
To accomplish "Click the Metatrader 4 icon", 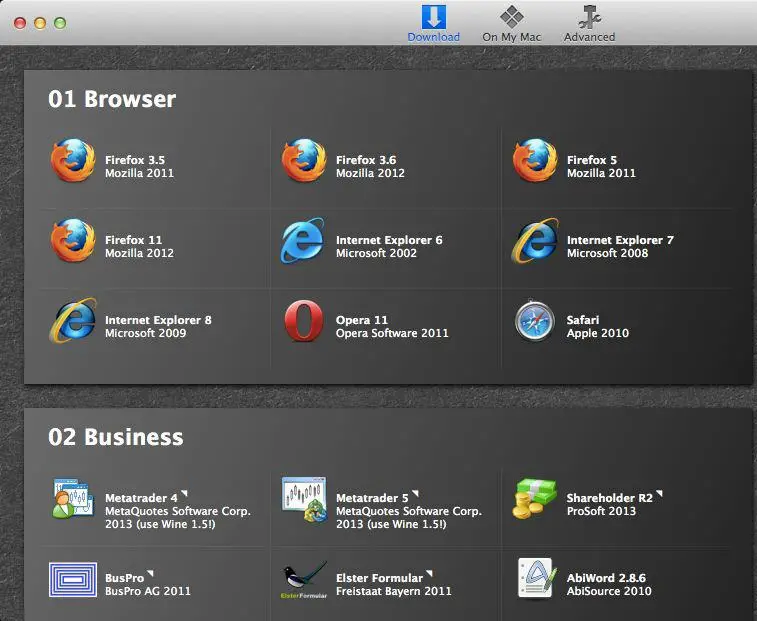I will point(73,499).
